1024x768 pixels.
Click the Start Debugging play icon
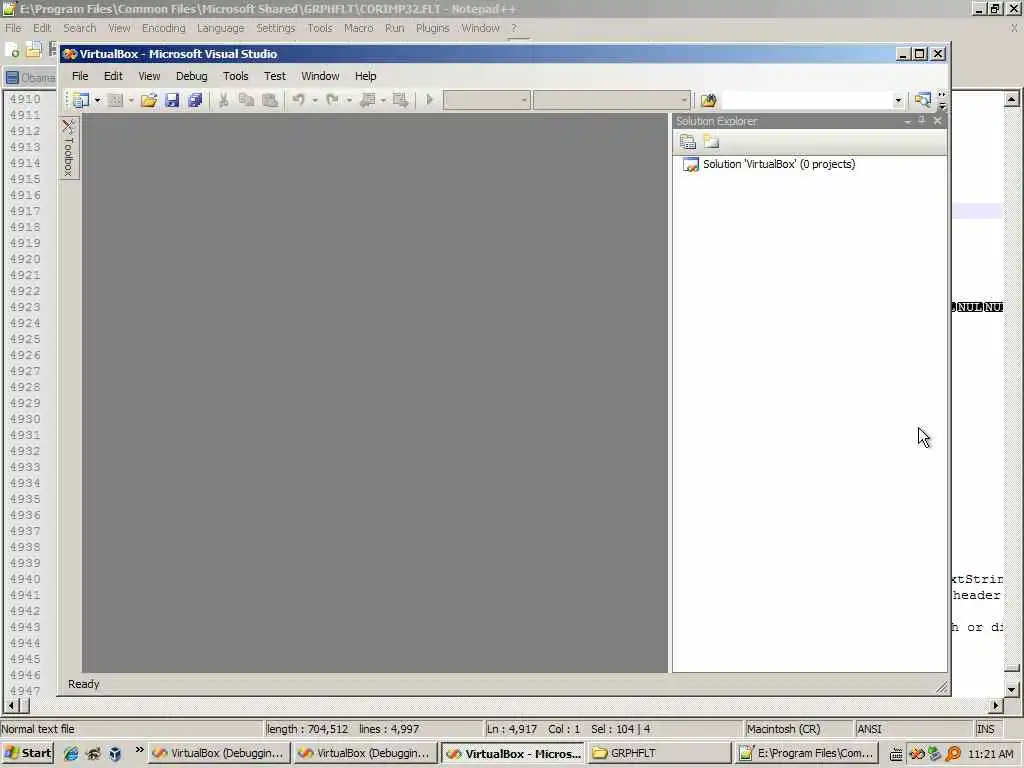pos(430,100)
